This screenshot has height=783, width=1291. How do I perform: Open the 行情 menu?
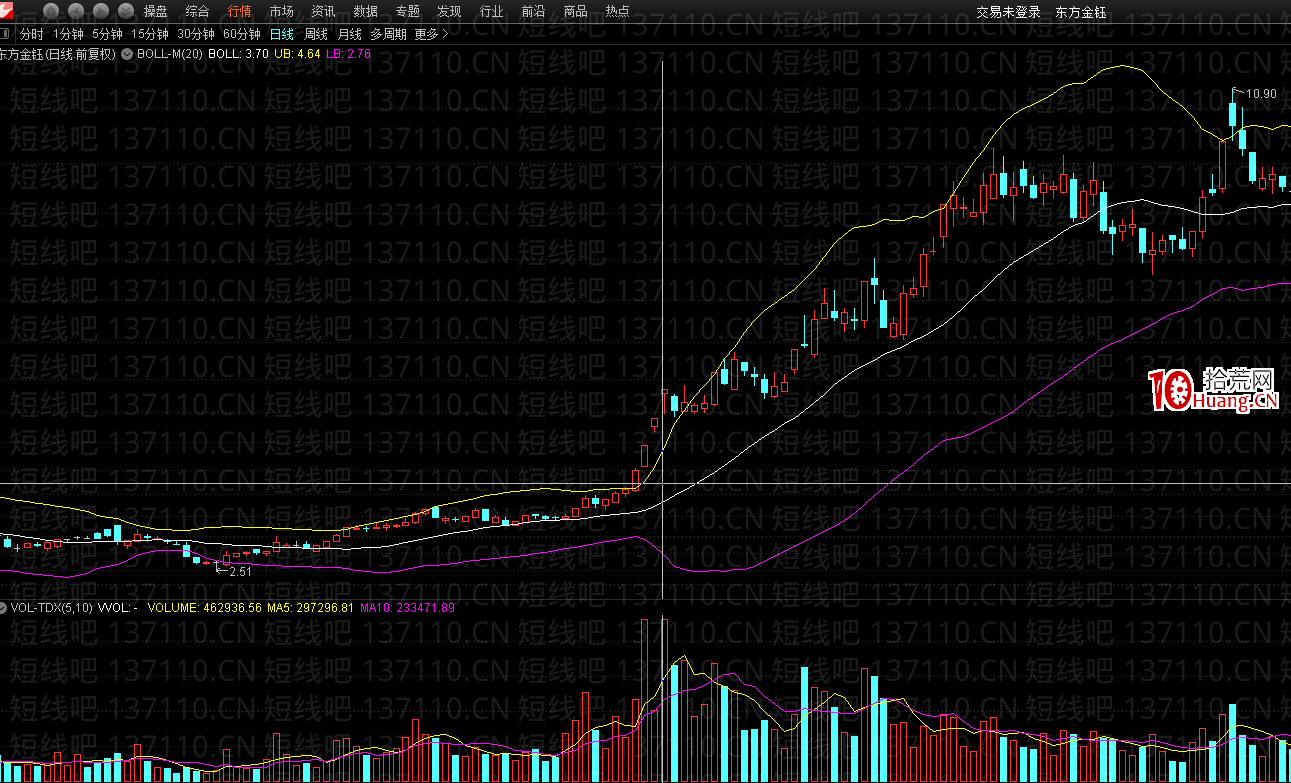[240, 12]
